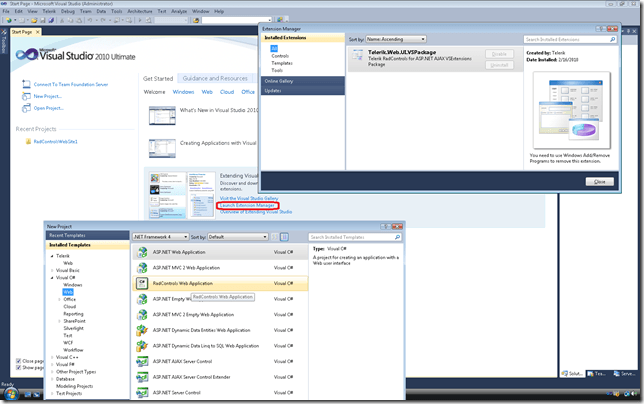Click the search magnifier in Installed Templates box
This screenshot has width=644, height=404.
tap(397, 237)
